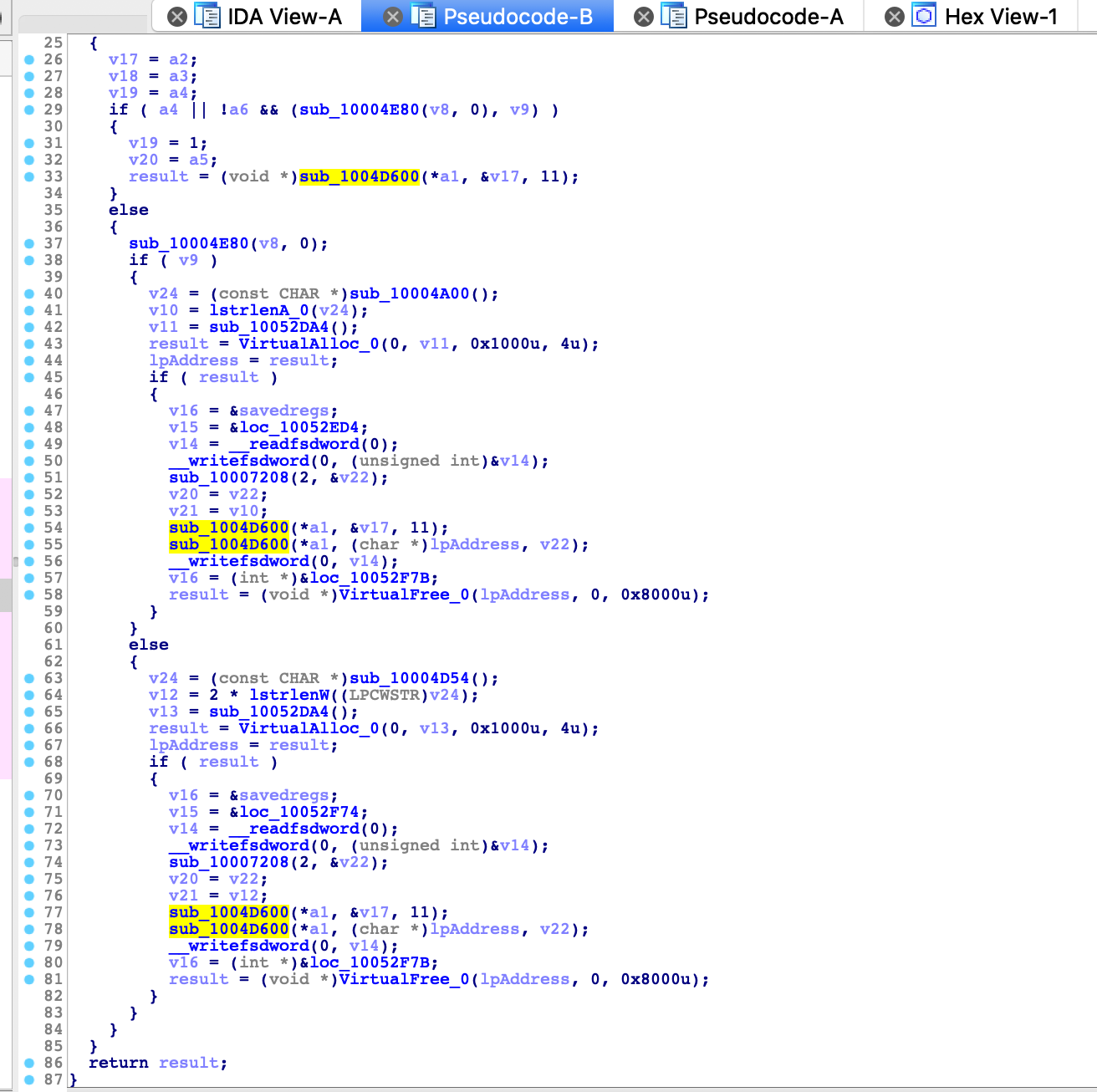Close the Pseudocode-B tab
This screenshot has height=1092, width=1097.
point(393,17)
